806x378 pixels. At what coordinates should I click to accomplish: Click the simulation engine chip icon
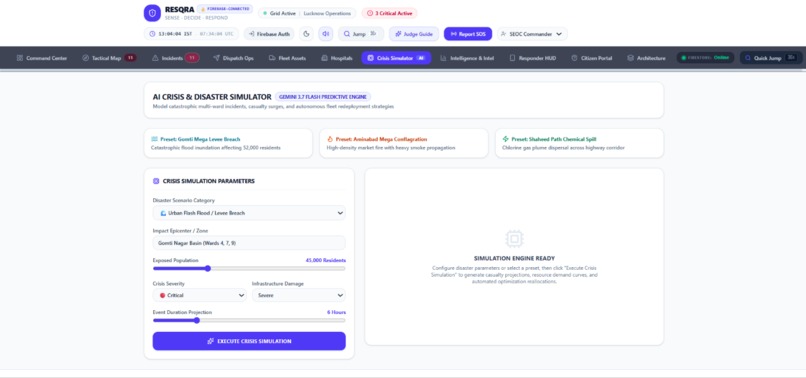pyautogui.click(x=514, y=239)
